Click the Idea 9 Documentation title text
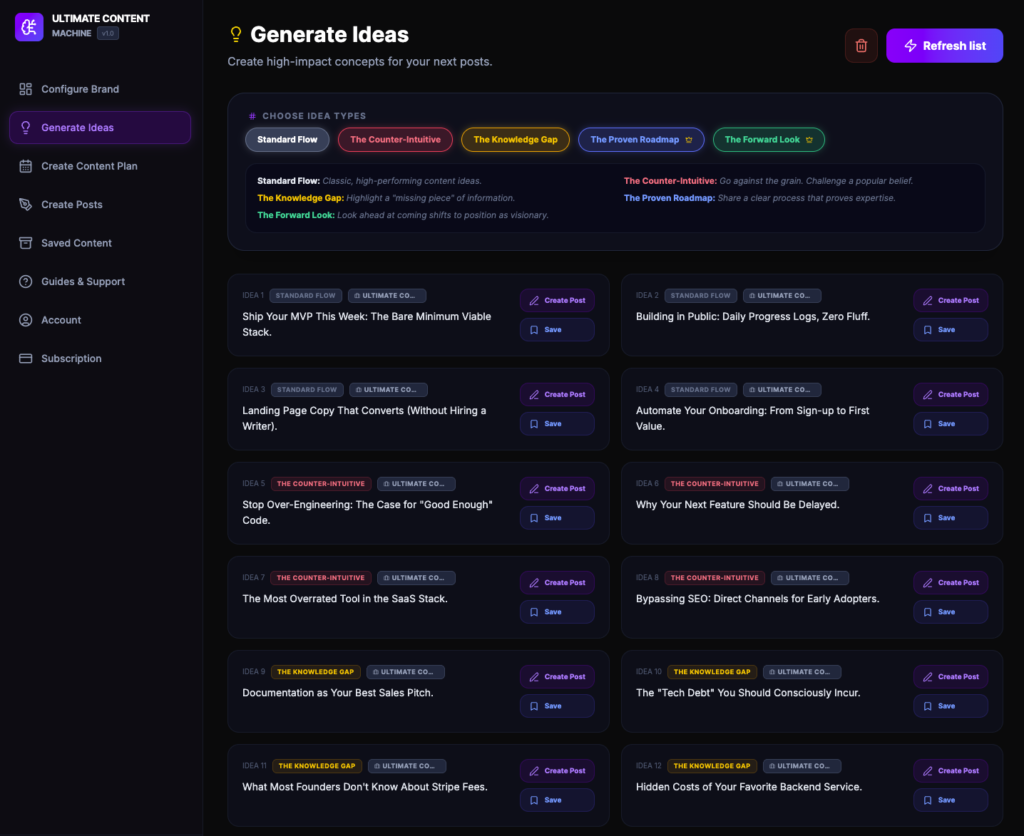 [338, 693]
